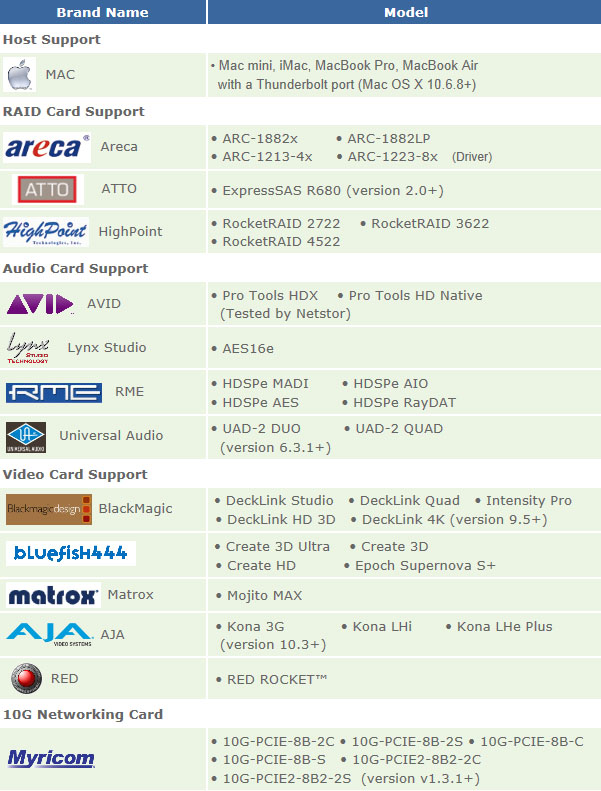The height and width of the screenshot is (791, 601).
Task: Click the HDSPe RayDAT entry
Action: pyautogui.click(x=404, y=403)
